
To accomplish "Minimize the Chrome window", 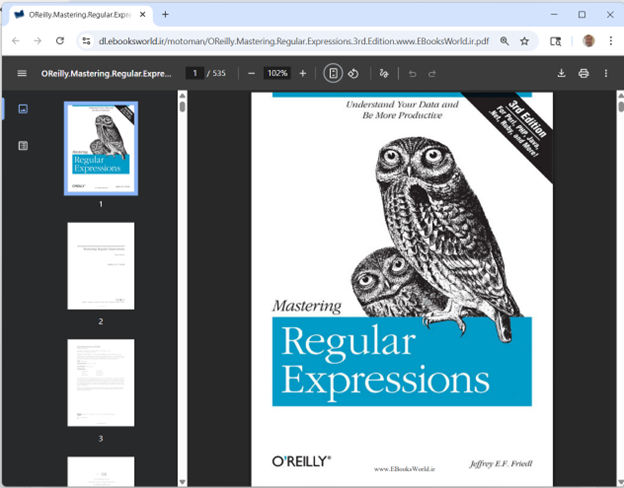I will (x=554, y=15).
